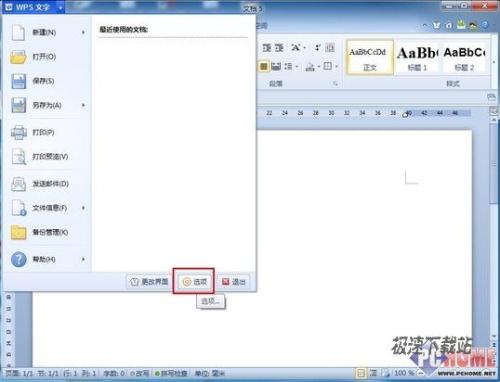Click the zoom out minus beside 100 %
Viewport: 500px width, 382px height.
pos(420,373)
